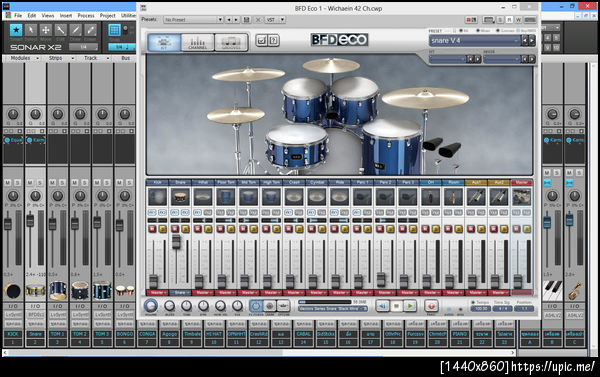The image size is (600, 377).
Task: Open BFD Eco preferences checkmark button
Action: tap(262, 40)
